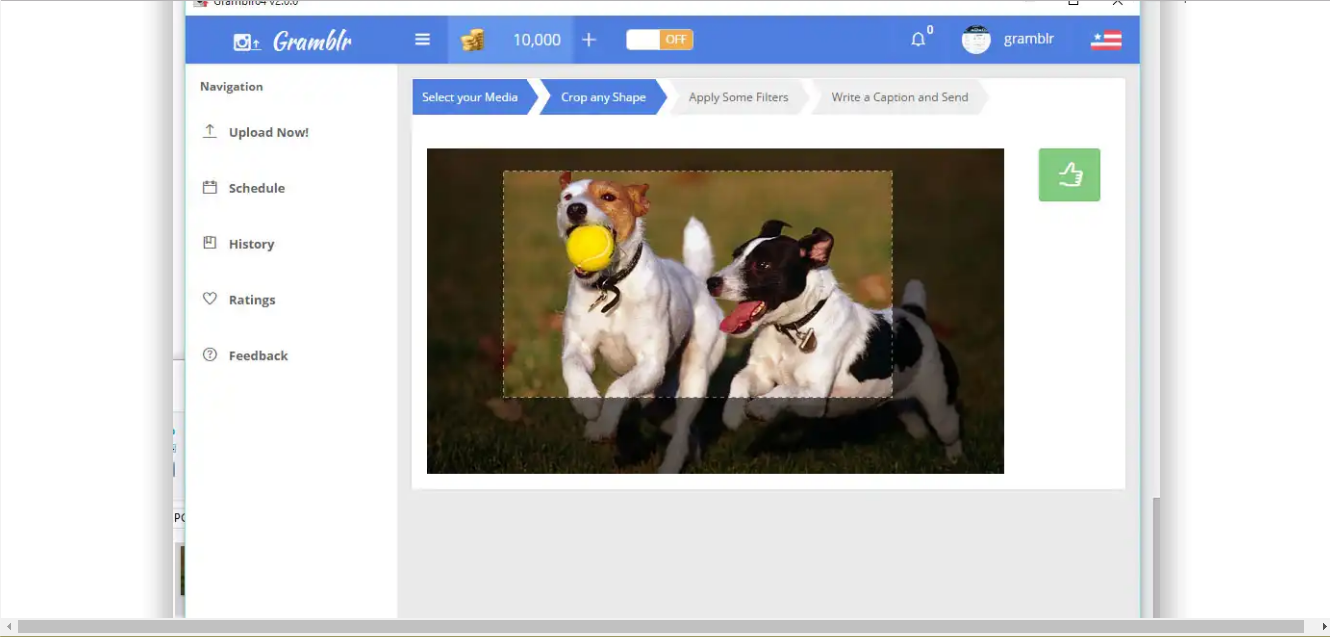Screen dimensions: 1330x637
Task: Click the green thumbs-up confirm button
Action: point(1069,175)
